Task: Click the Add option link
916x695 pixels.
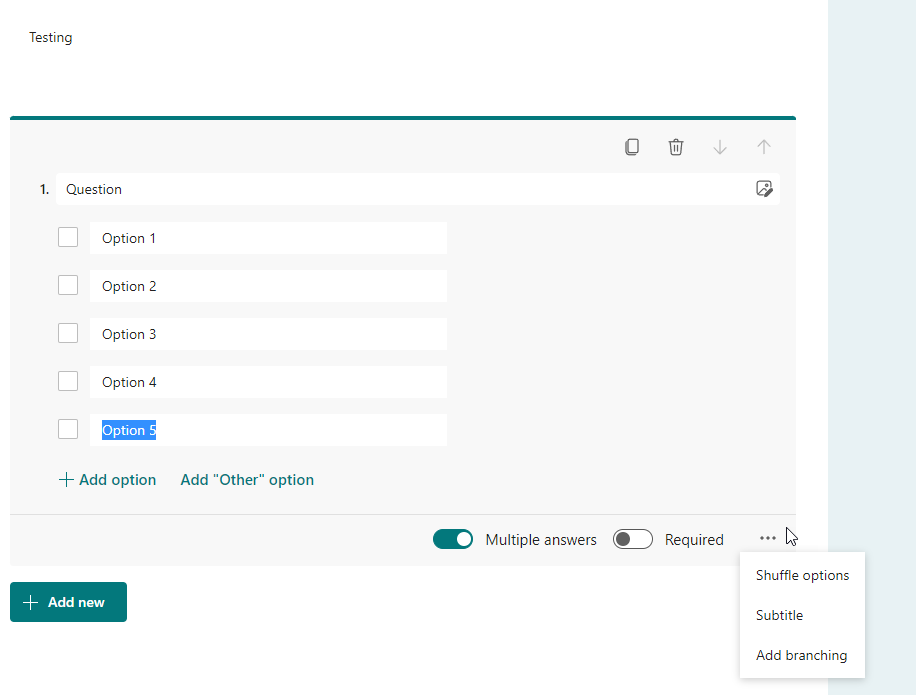Action: coord(107,479)
